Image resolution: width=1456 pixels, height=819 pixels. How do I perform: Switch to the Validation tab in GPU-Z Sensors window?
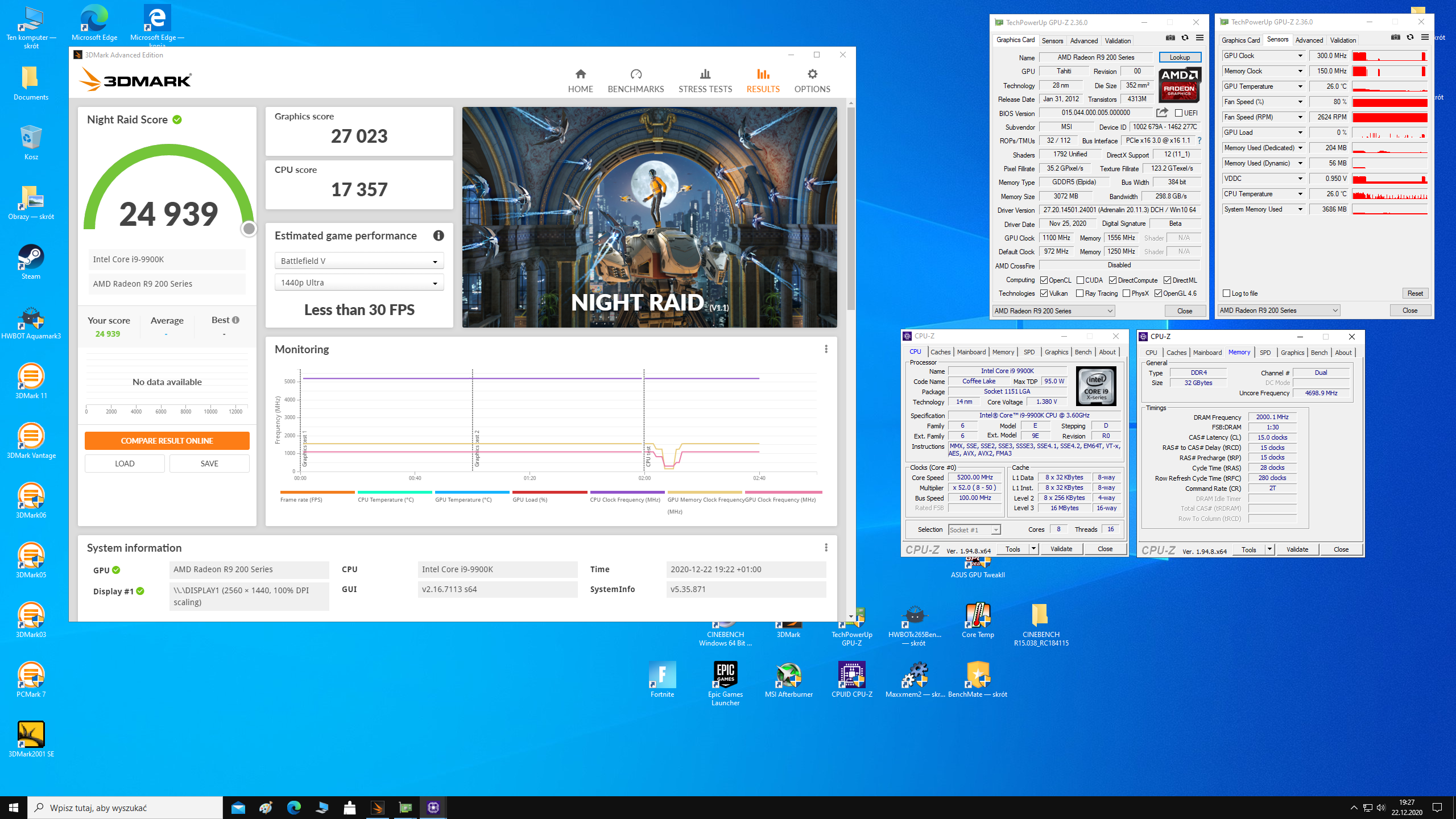1343,40
